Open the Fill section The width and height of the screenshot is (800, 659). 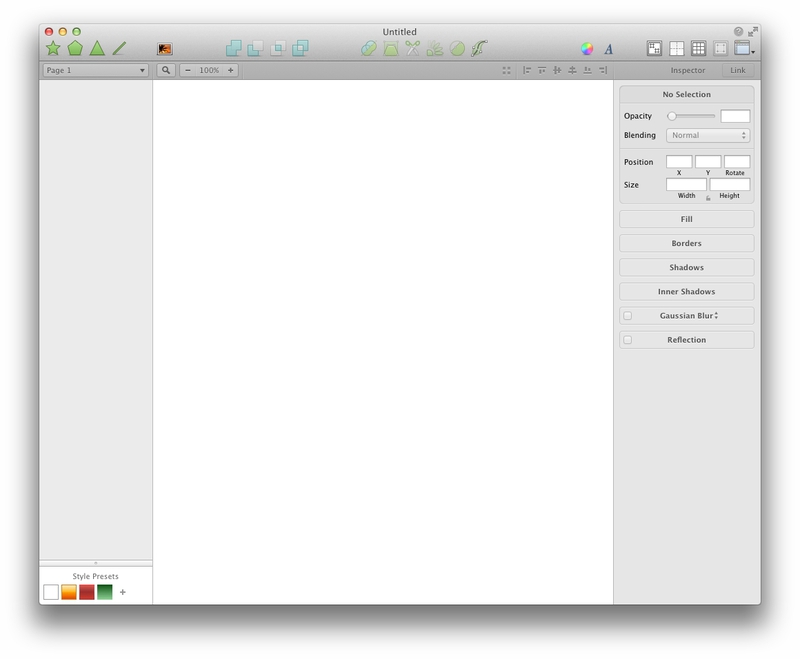[x=687, y=218]
